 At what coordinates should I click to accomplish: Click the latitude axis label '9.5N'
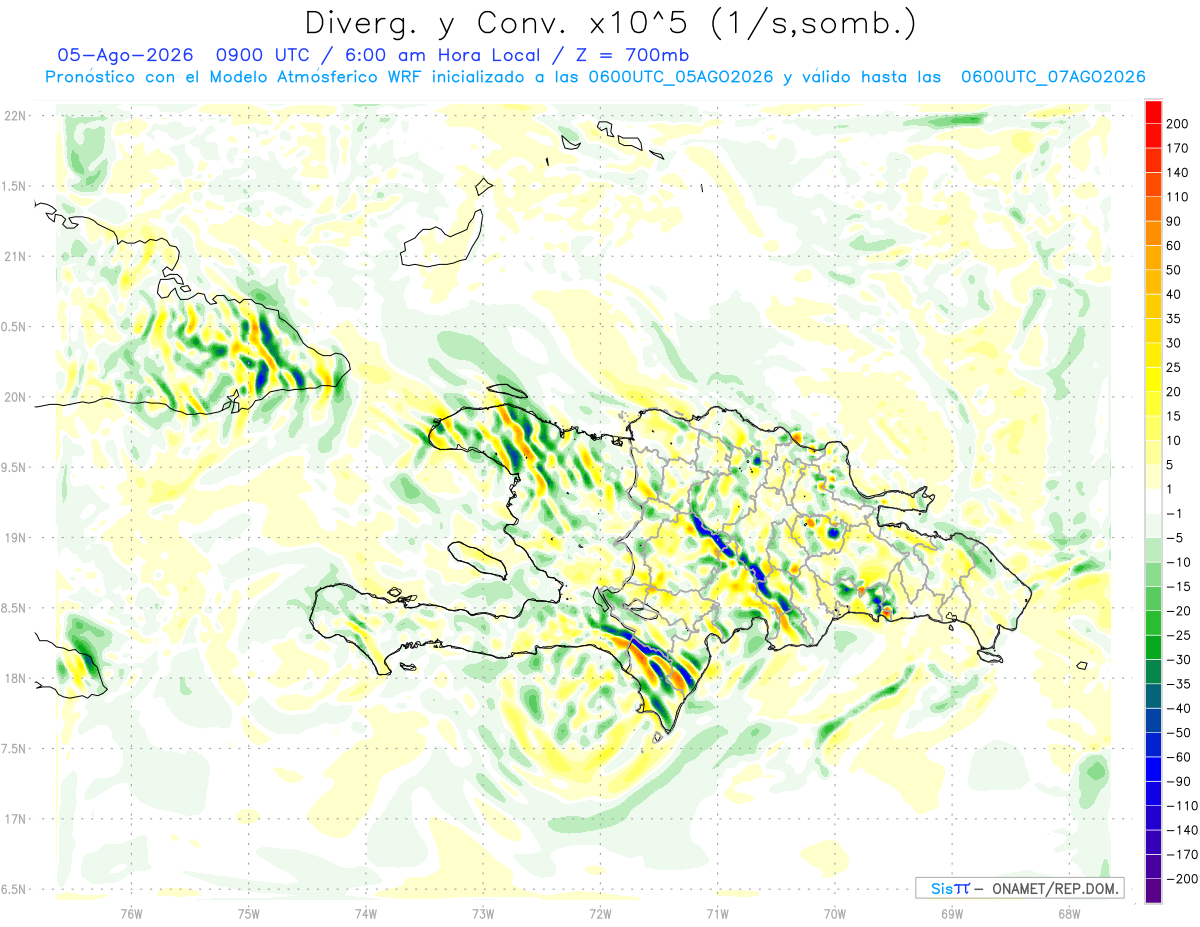(14, 468)
